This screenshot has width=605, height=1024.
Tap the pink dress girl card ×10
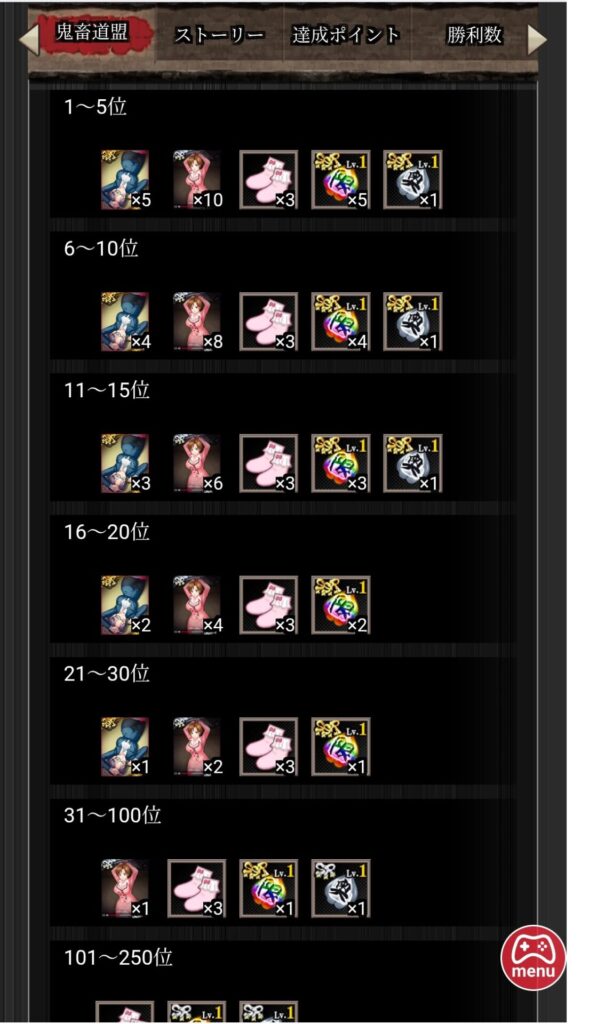[x=197, y=180]
